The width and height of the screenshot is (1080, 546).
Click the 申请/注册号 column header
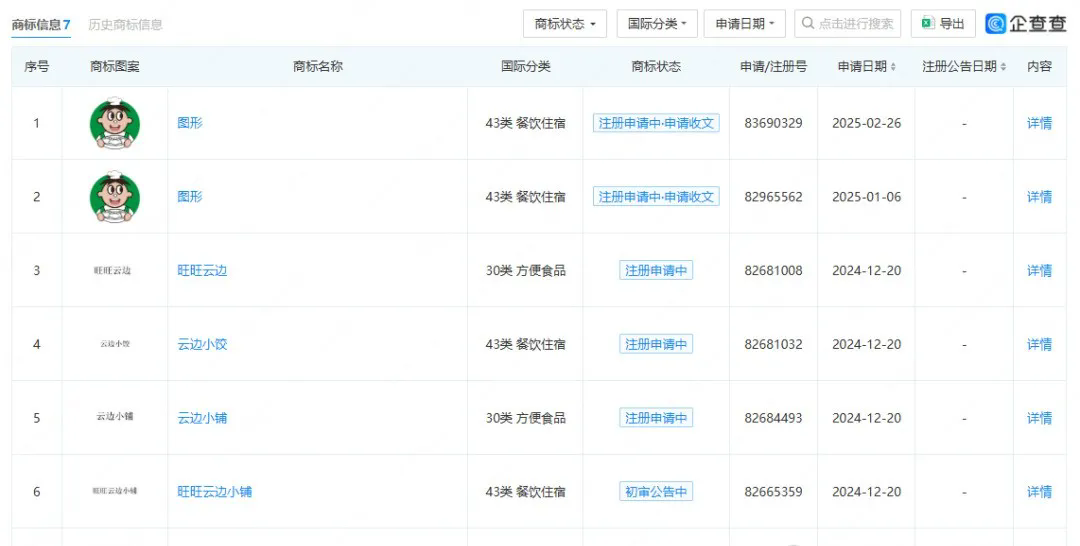(x=773, y=67)
